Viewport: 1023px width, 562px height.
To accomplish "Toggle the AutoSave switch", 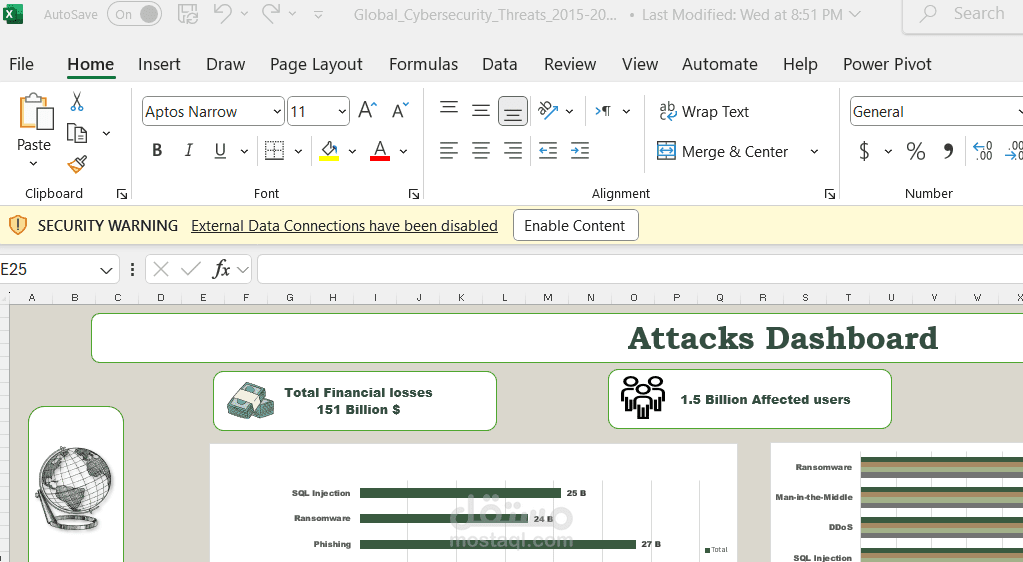I will click(134, 14).
